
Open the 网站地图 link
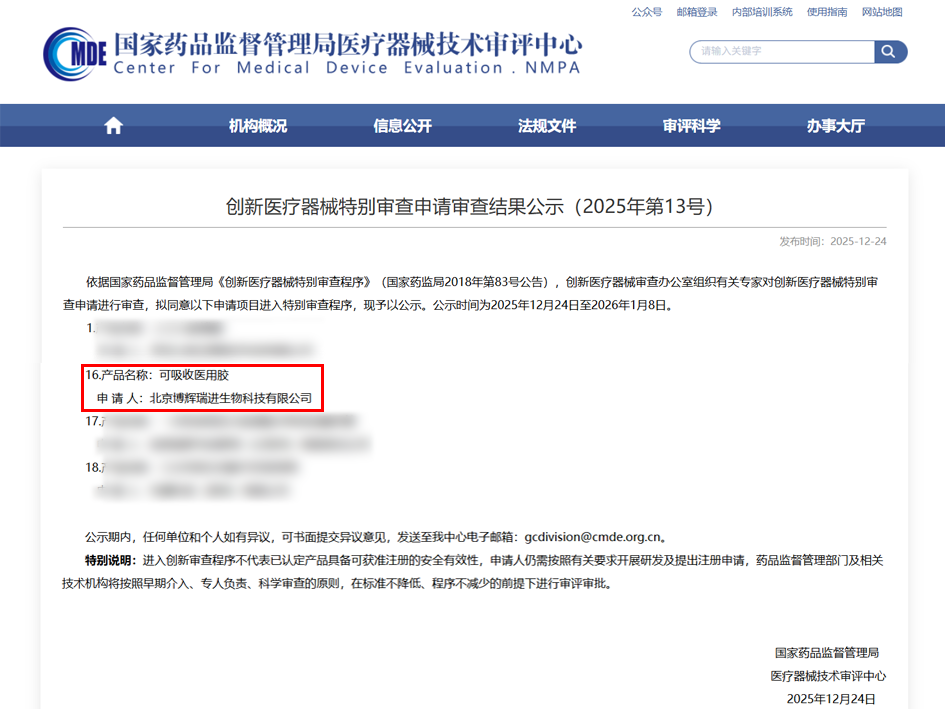882,12
